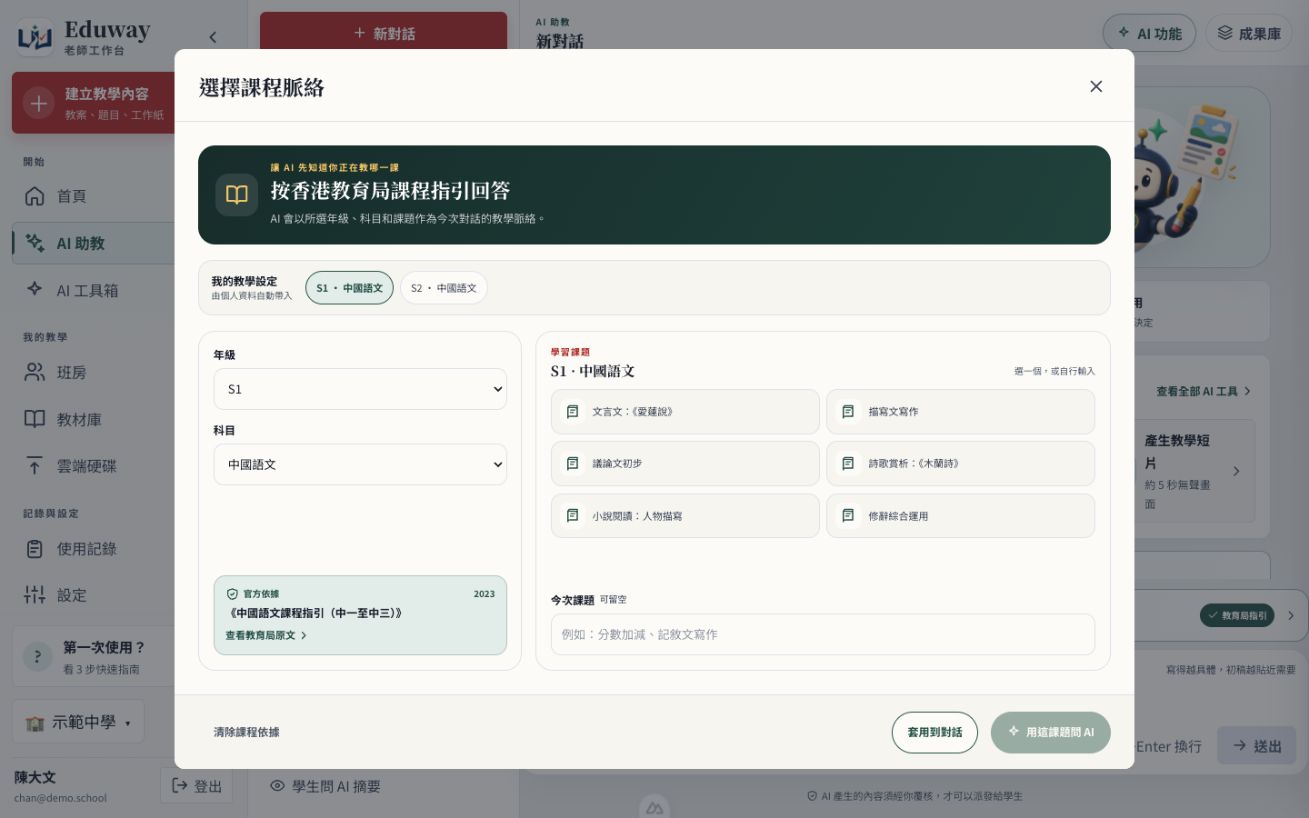The width and height of the screenshot is (1309, 818).
Task: Click the book icon beside 教材庫
Action: tap(35, 419)
